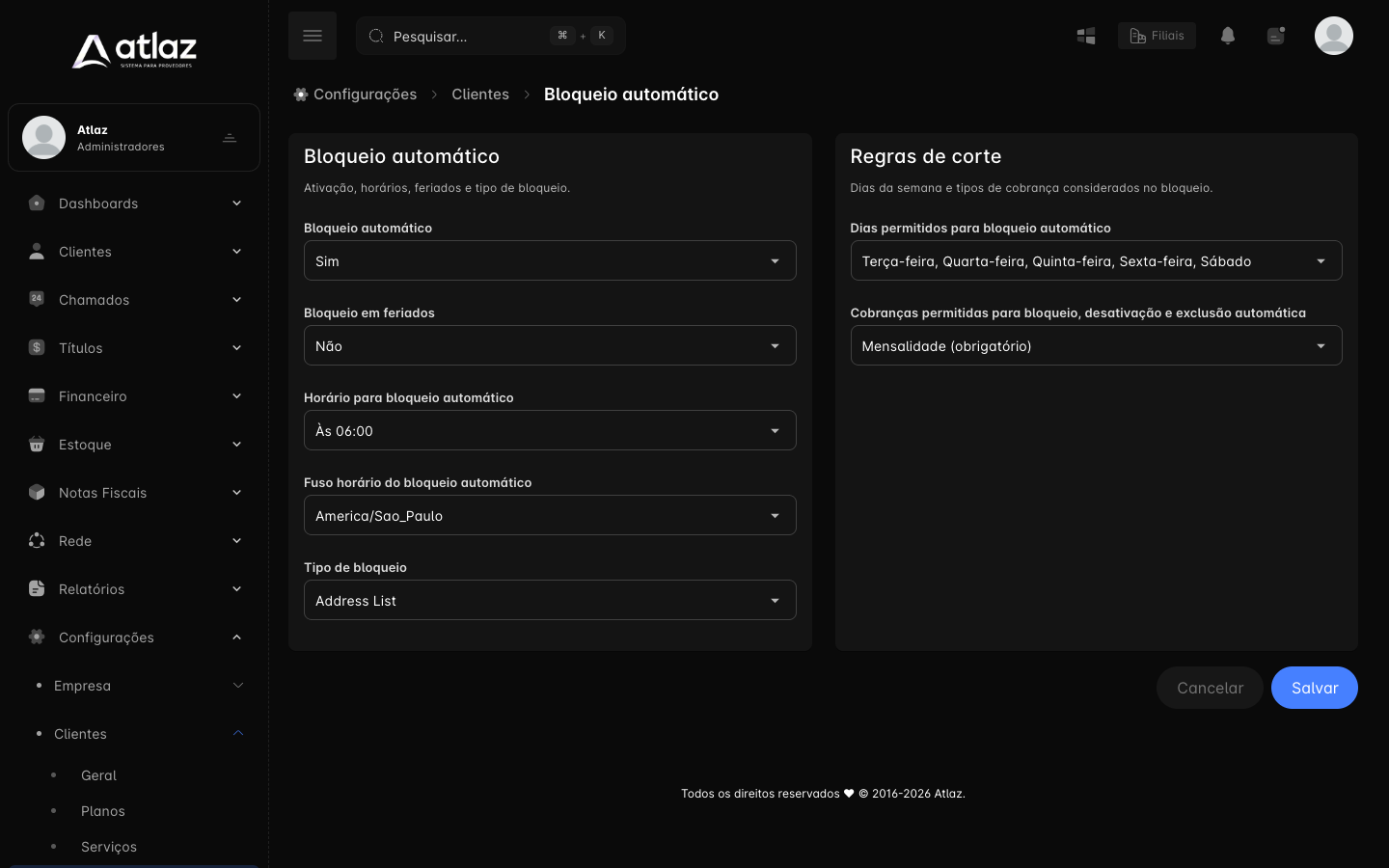Open the chat messages icon in header
This screenshot has height=868, width=1389.
coord(1276,36)
